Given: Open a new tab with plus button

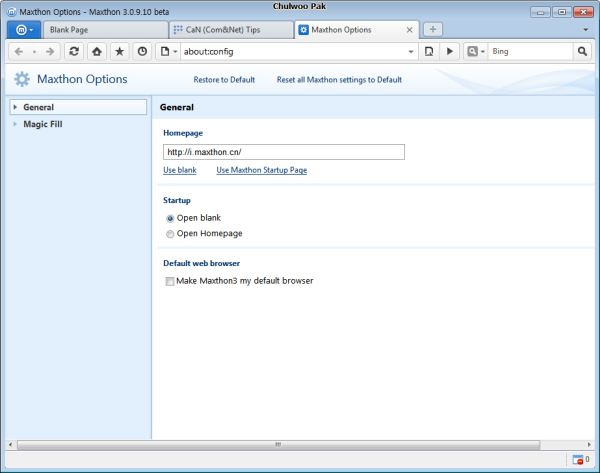Looking at the screenshot, I should [433, 29].
